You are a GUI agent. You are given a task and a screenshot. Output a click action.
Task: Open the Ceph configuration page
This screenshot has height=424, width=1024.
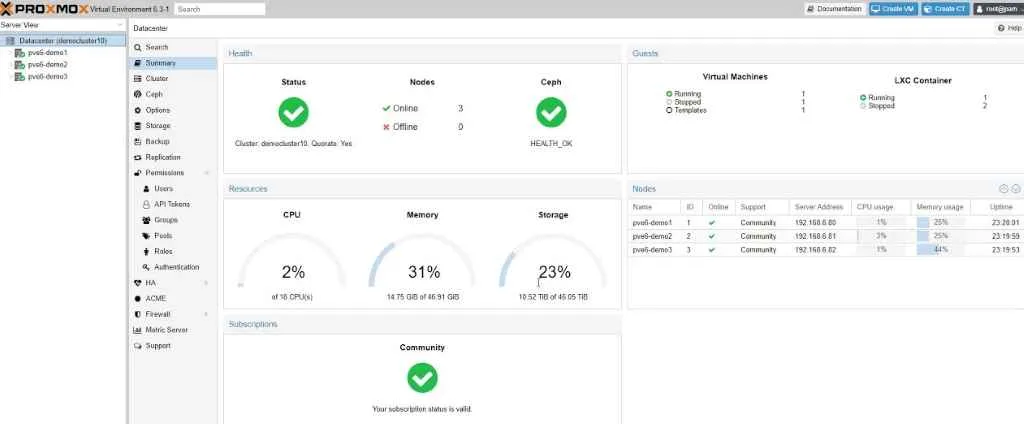point(153,94)
